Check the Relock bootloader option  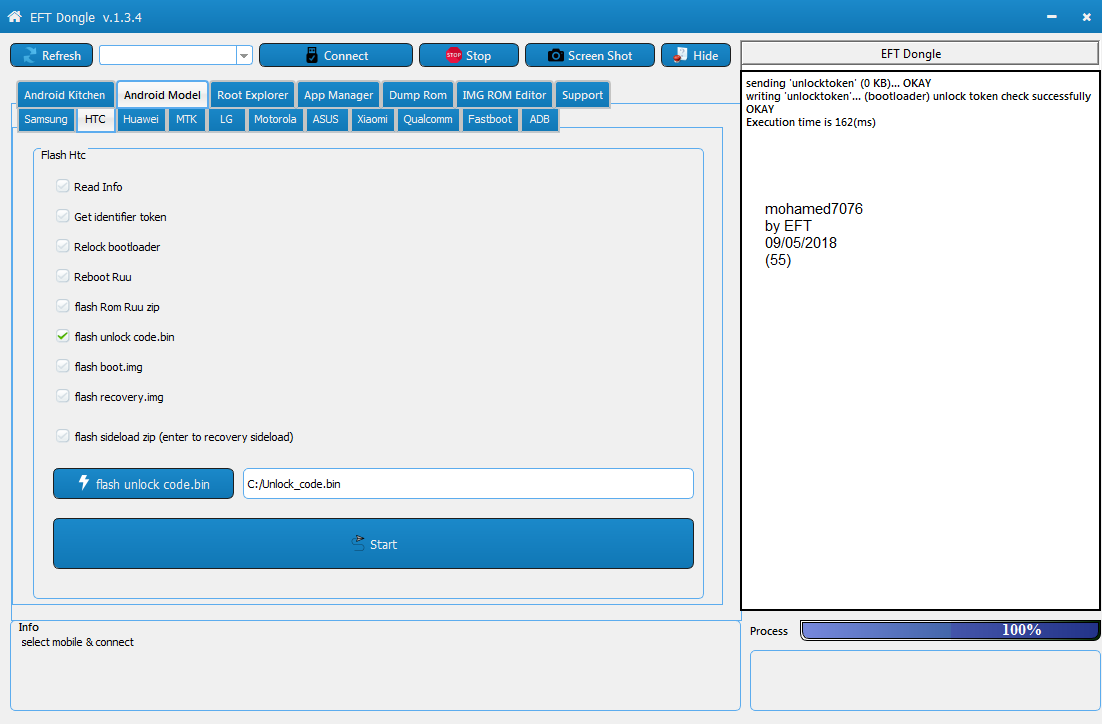[x=63, y=246]
